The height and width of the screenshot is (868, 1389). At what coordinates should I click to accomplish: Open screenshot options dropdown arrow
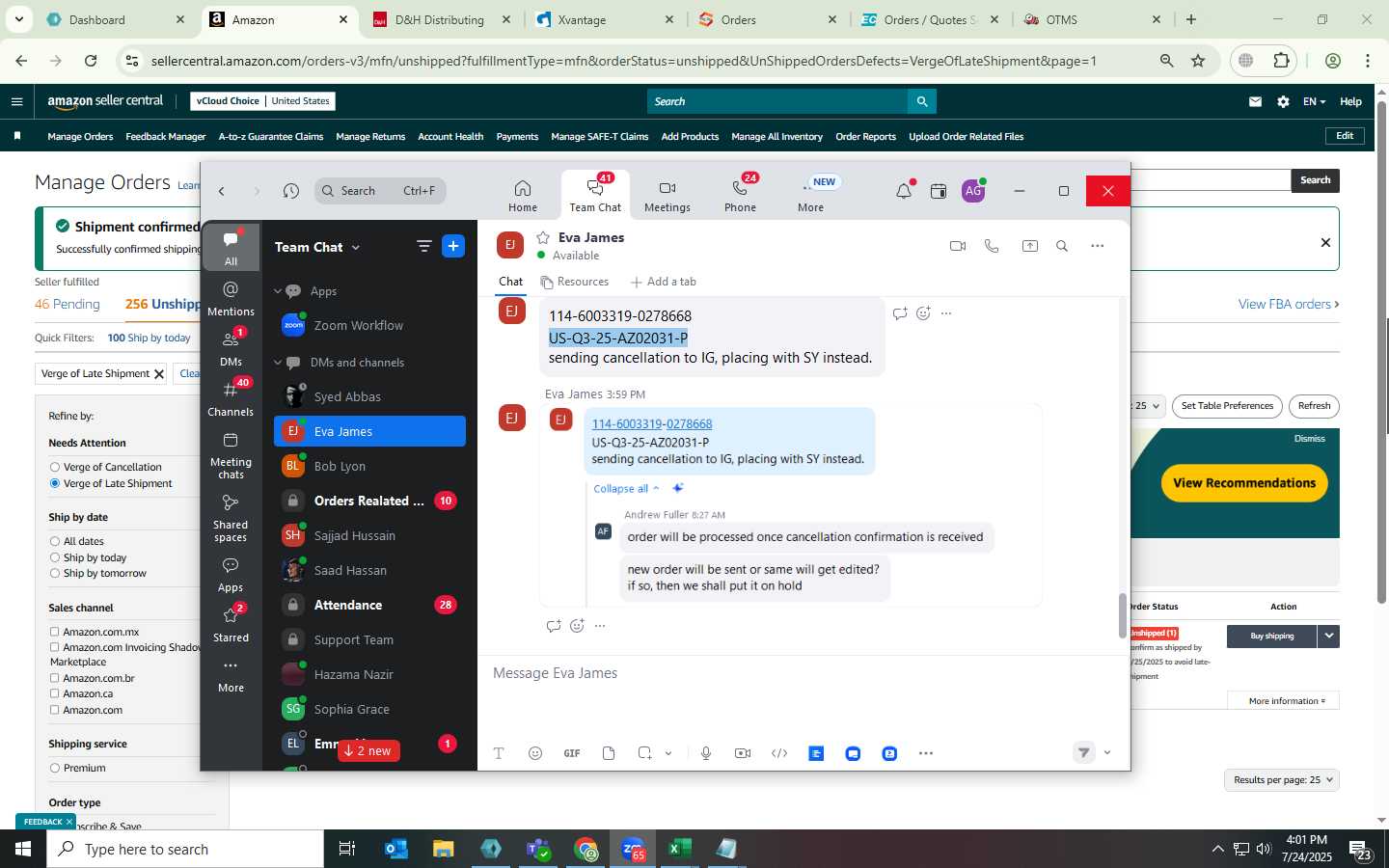[x=668, y=753]
